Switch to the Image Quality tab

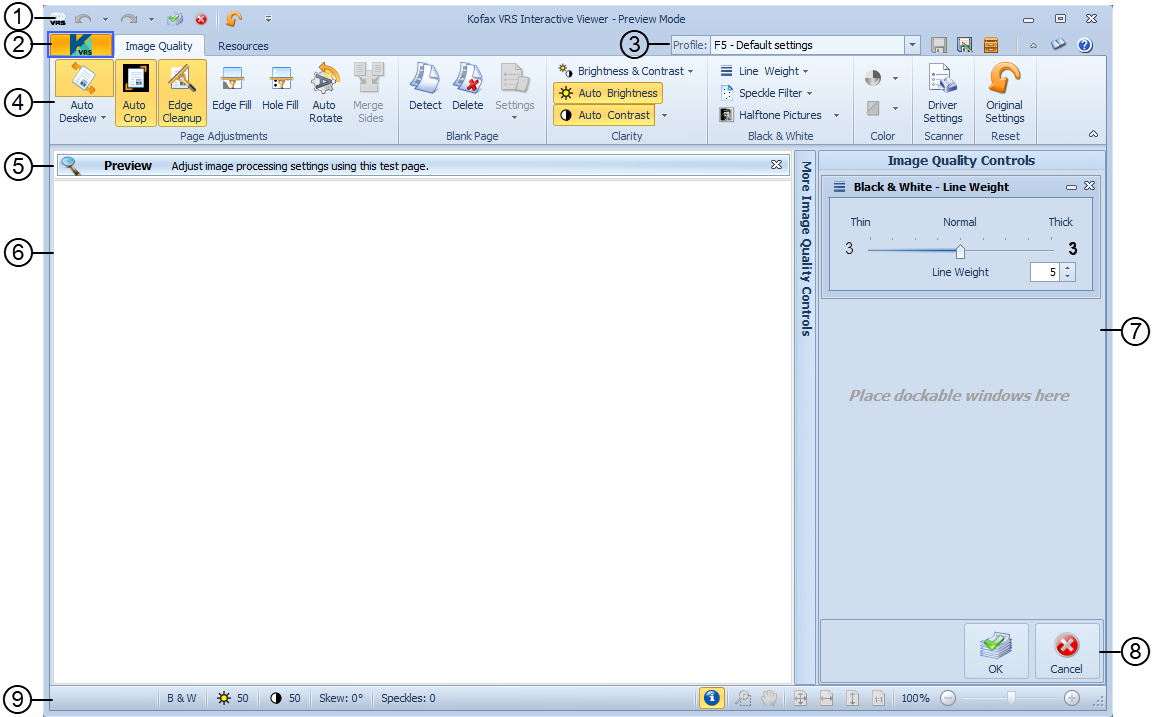159,46
